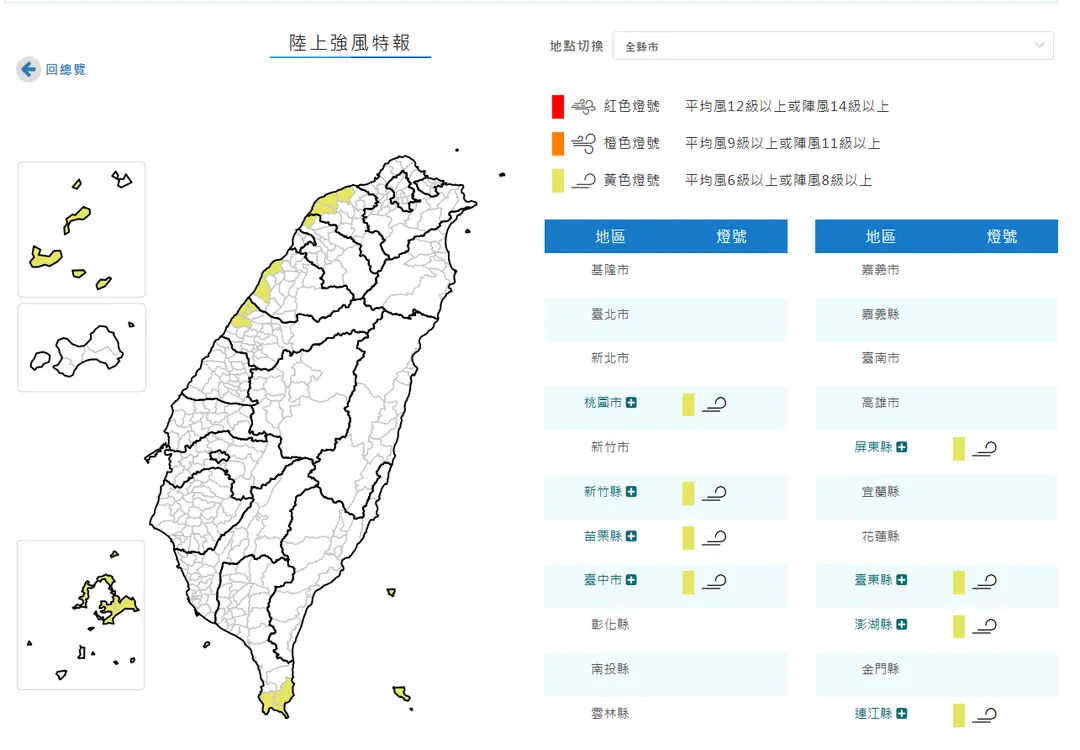Click the 苗栗縣 region link

tap(603, 536)
